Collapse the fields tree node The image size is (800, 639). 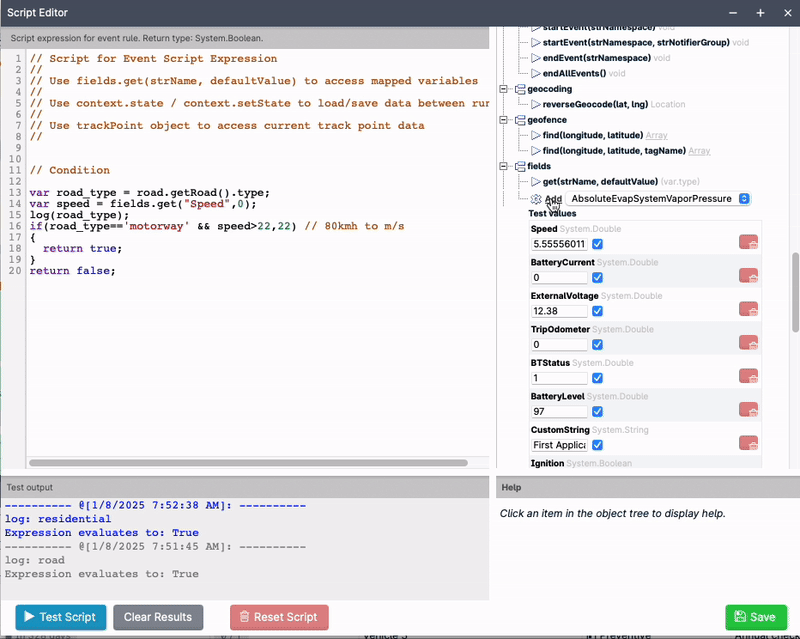pos(504,166)
